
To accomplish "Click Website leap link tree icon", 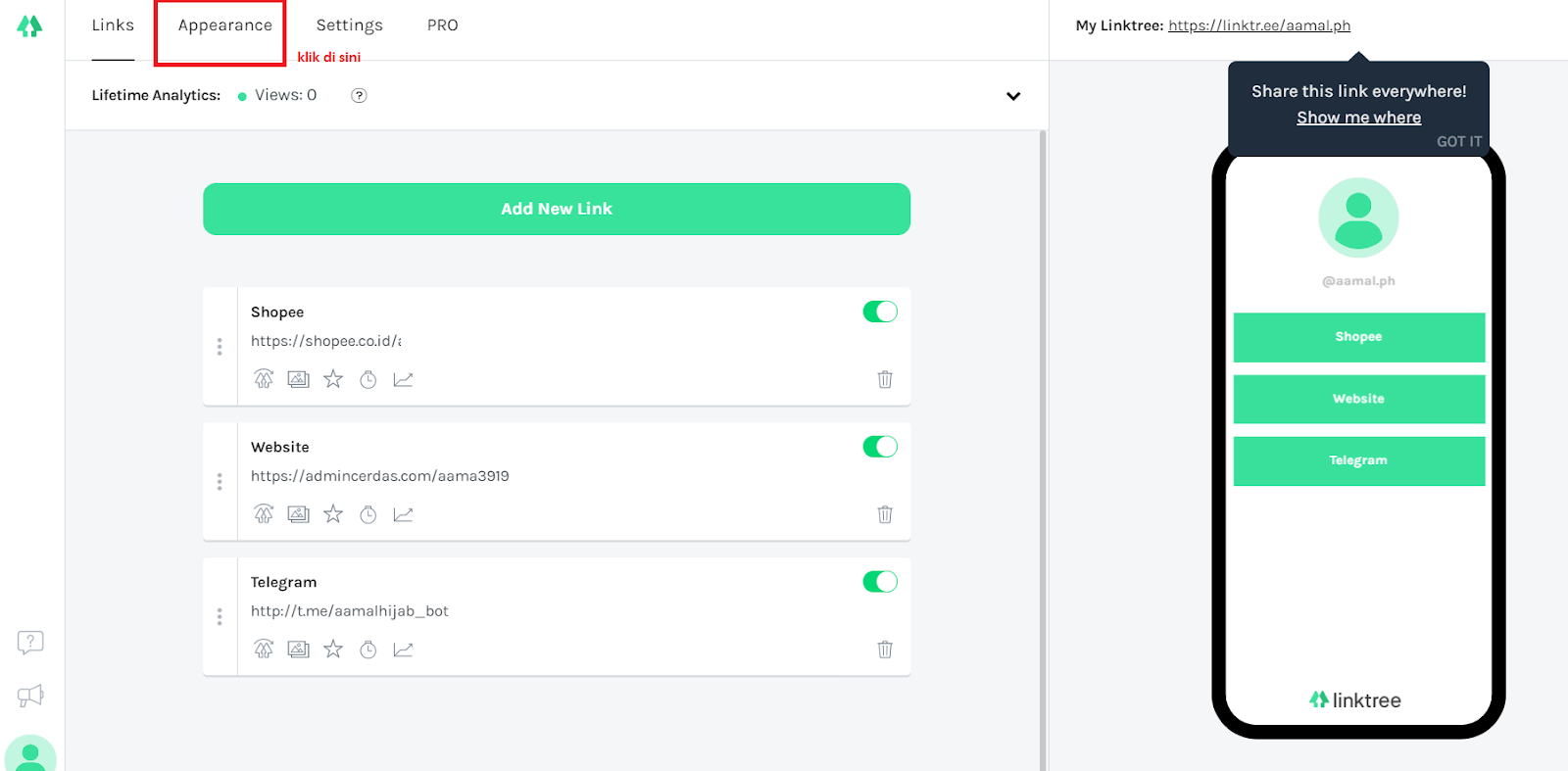I will click(264, 514).
